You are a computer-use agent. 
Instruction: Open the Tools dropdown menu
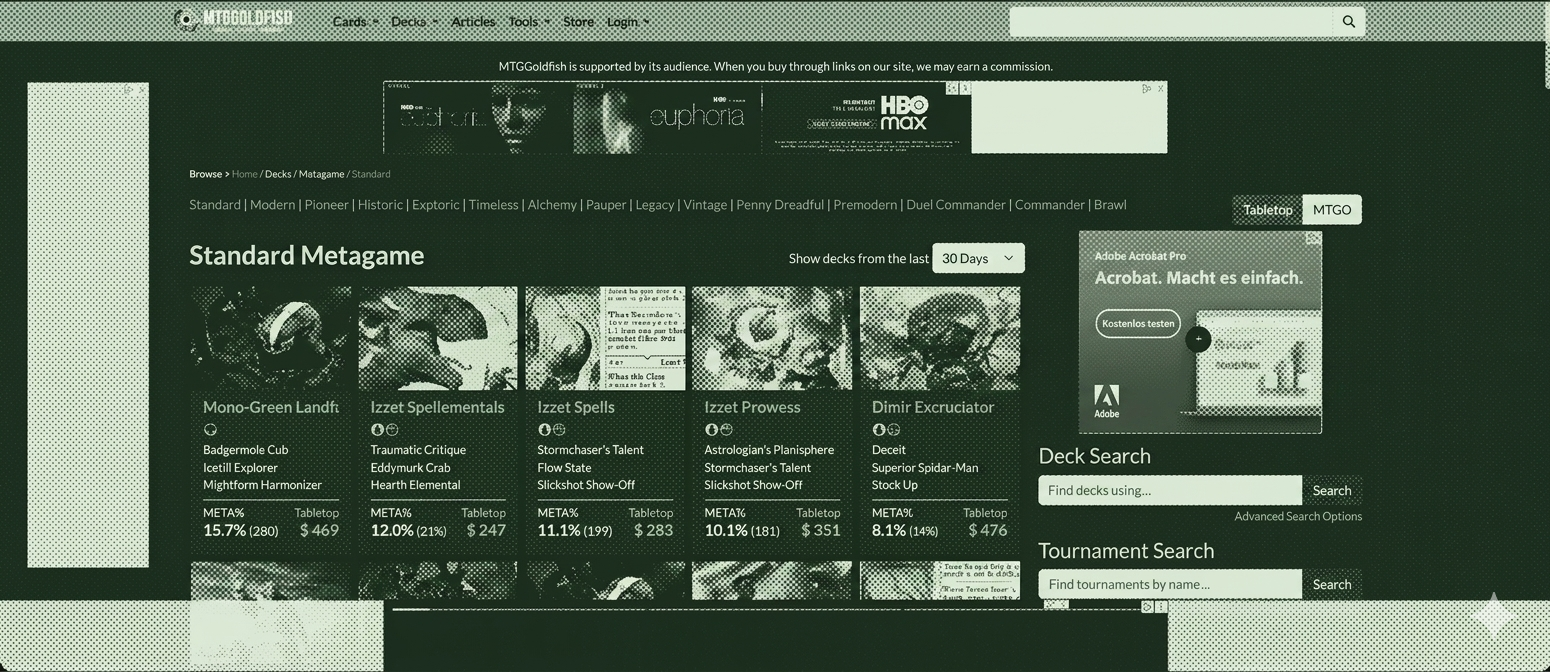(x=529, y=21)
